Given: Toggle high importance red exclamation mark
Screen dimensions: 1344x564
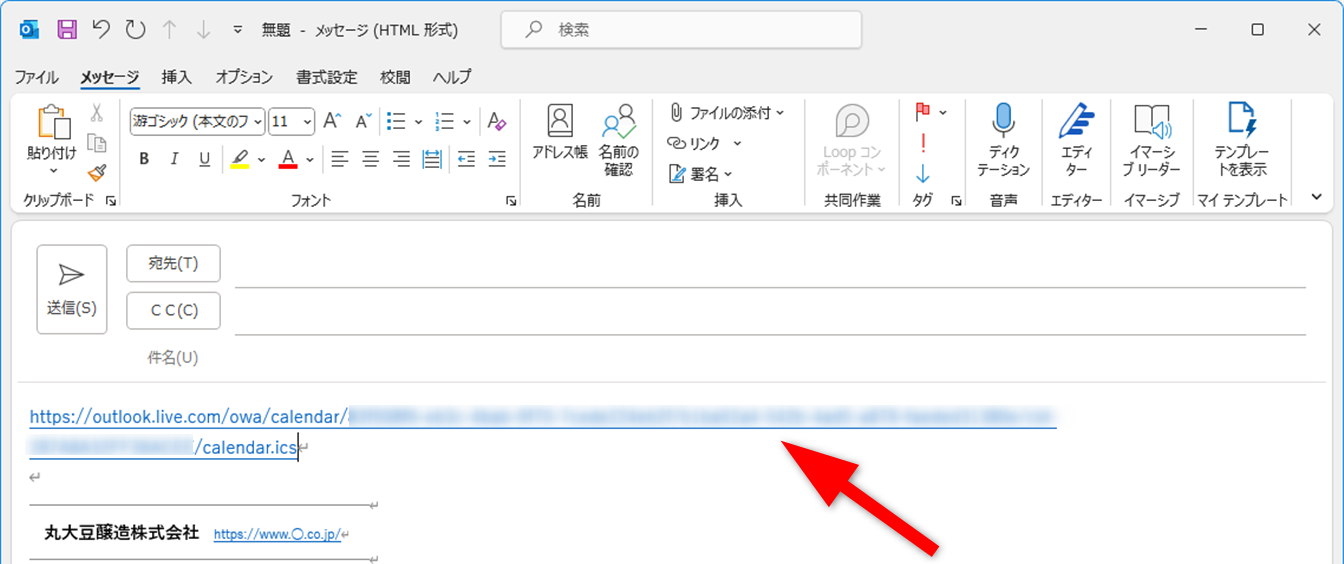Looking at the screenshot, I should (x=923, y=142).
